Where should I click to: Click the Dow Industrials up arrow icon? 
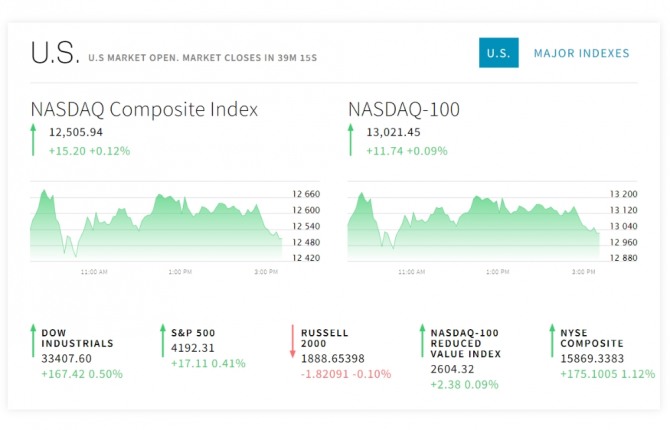pos(33,341)
